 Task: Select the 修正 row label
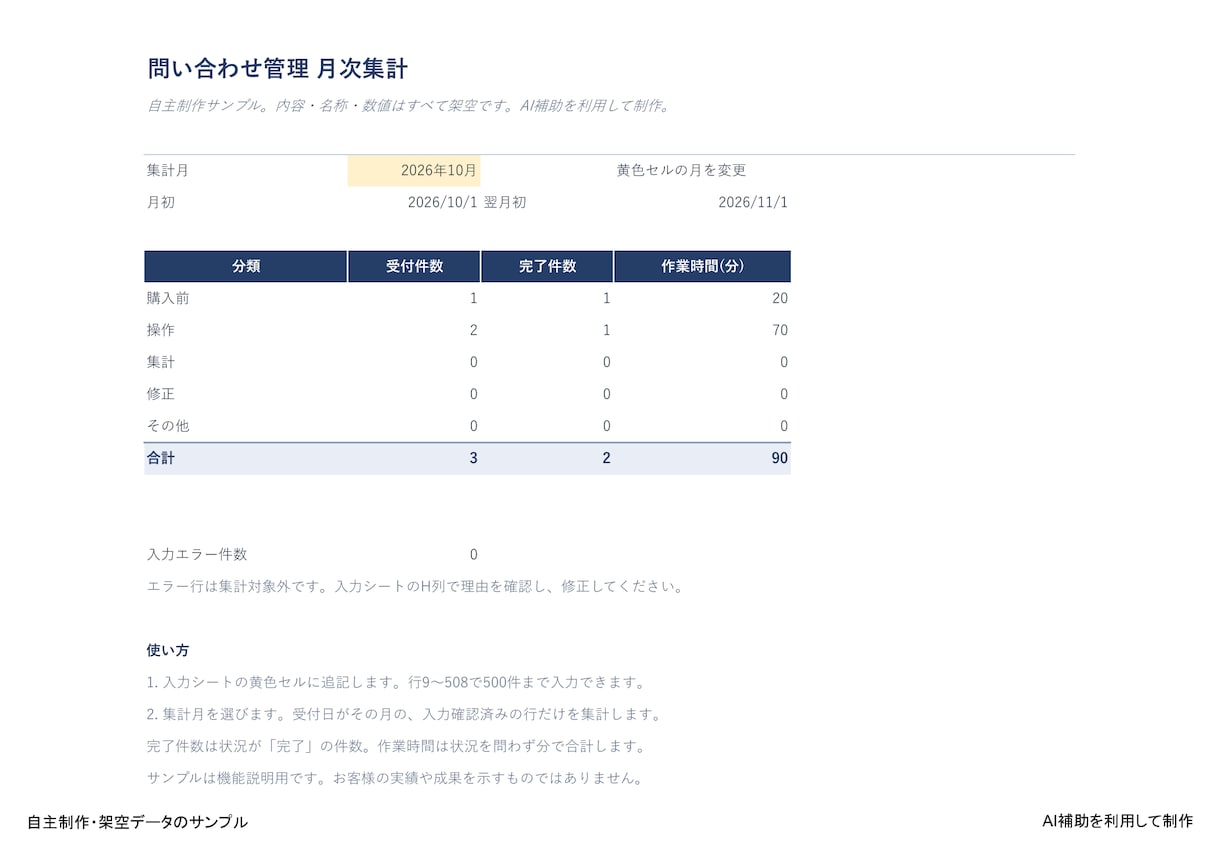pos(161,395)
